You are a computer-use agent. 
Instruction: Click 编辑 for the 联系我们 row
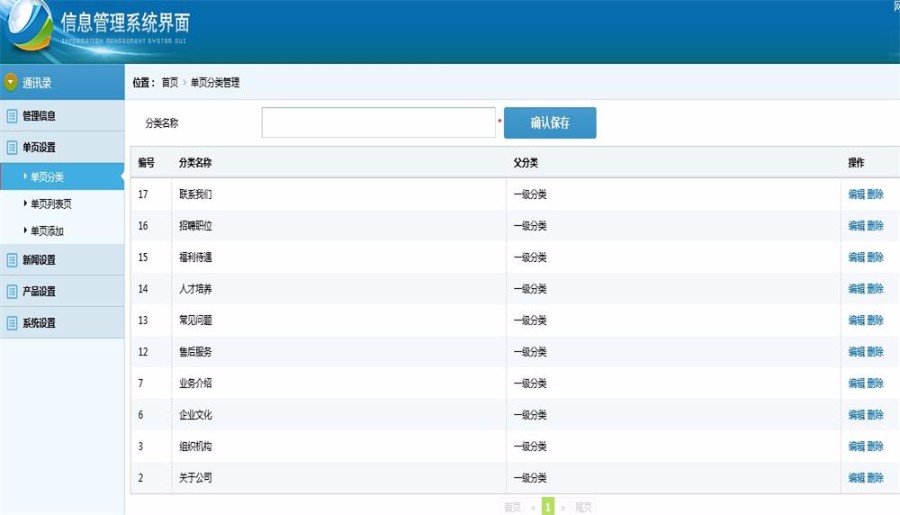(856, 195)
